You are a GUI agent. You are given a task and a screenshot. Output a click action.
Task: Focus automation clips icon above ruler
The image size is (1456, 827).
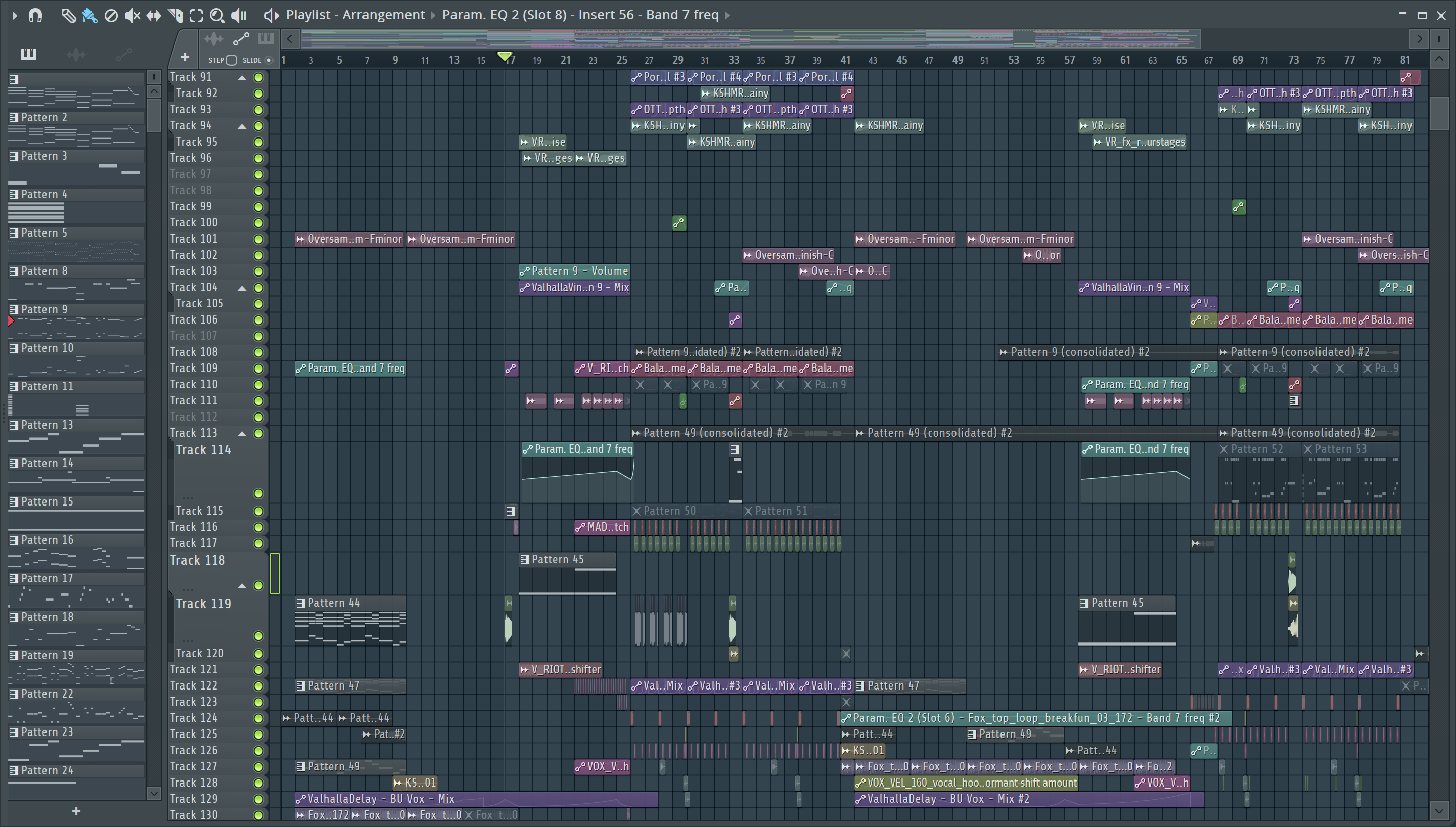tap(241, 39)
